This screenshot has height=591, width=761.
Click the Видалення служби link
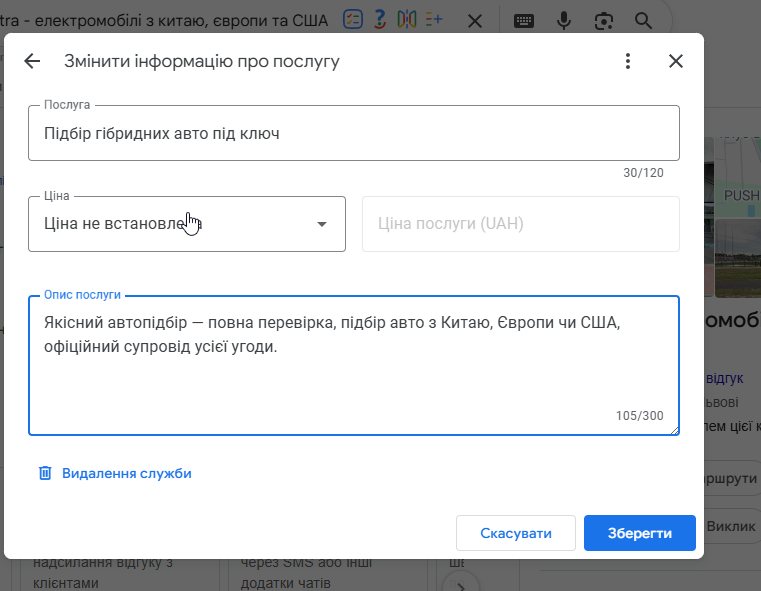(x=127, y=474)
